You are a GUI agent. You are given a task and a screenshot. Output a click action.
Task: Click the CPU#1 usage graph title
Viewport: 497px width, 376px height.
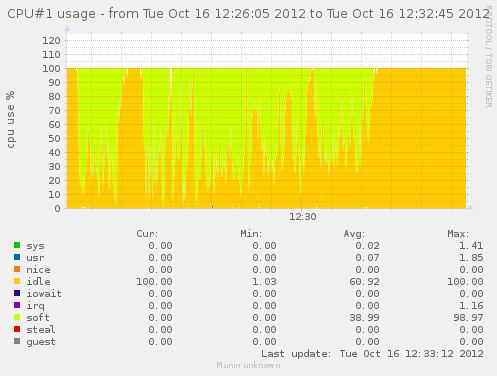point(248,14)
